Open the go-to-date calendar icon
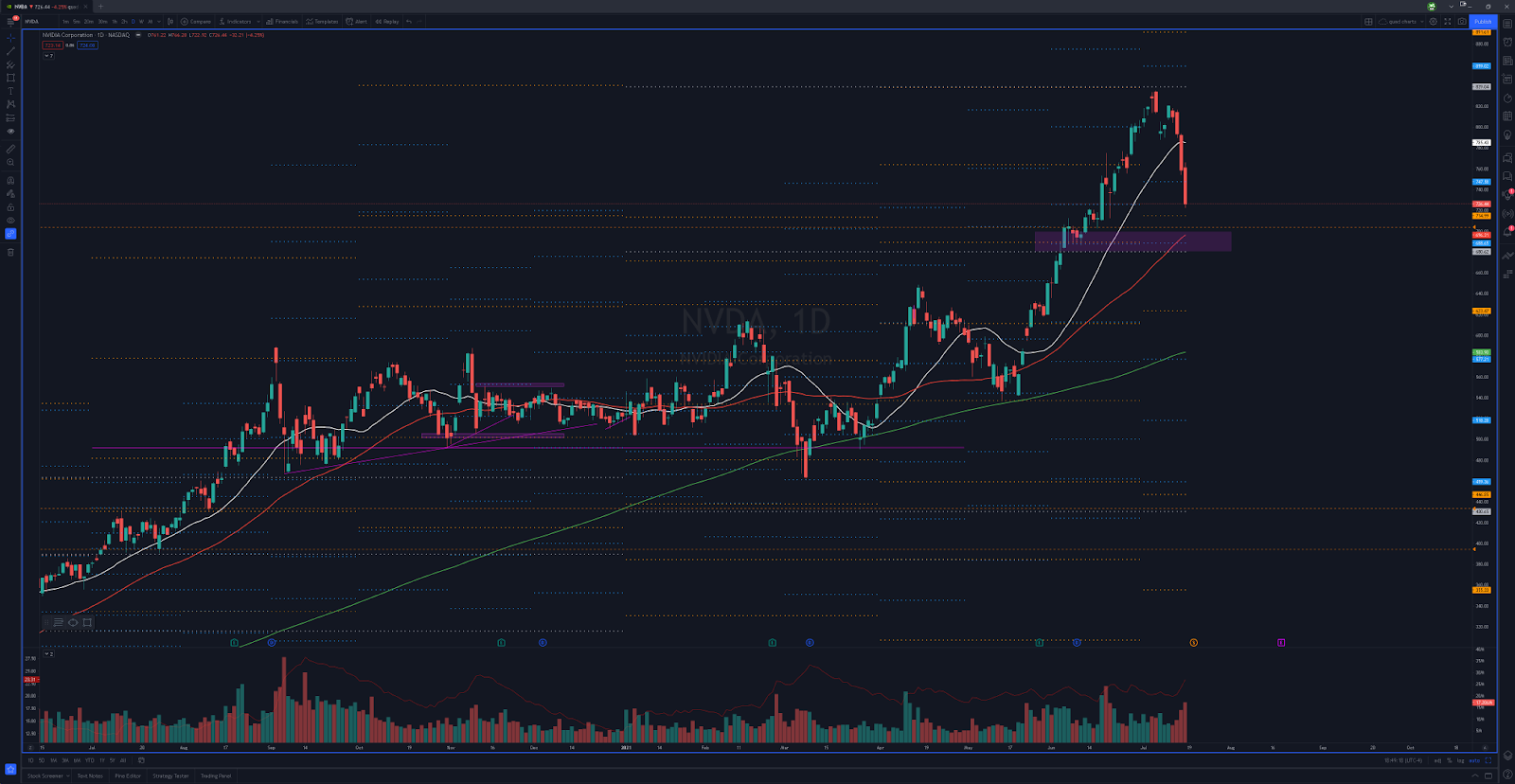The width and height of the screenshot is (1515, 784). (142, 759)
